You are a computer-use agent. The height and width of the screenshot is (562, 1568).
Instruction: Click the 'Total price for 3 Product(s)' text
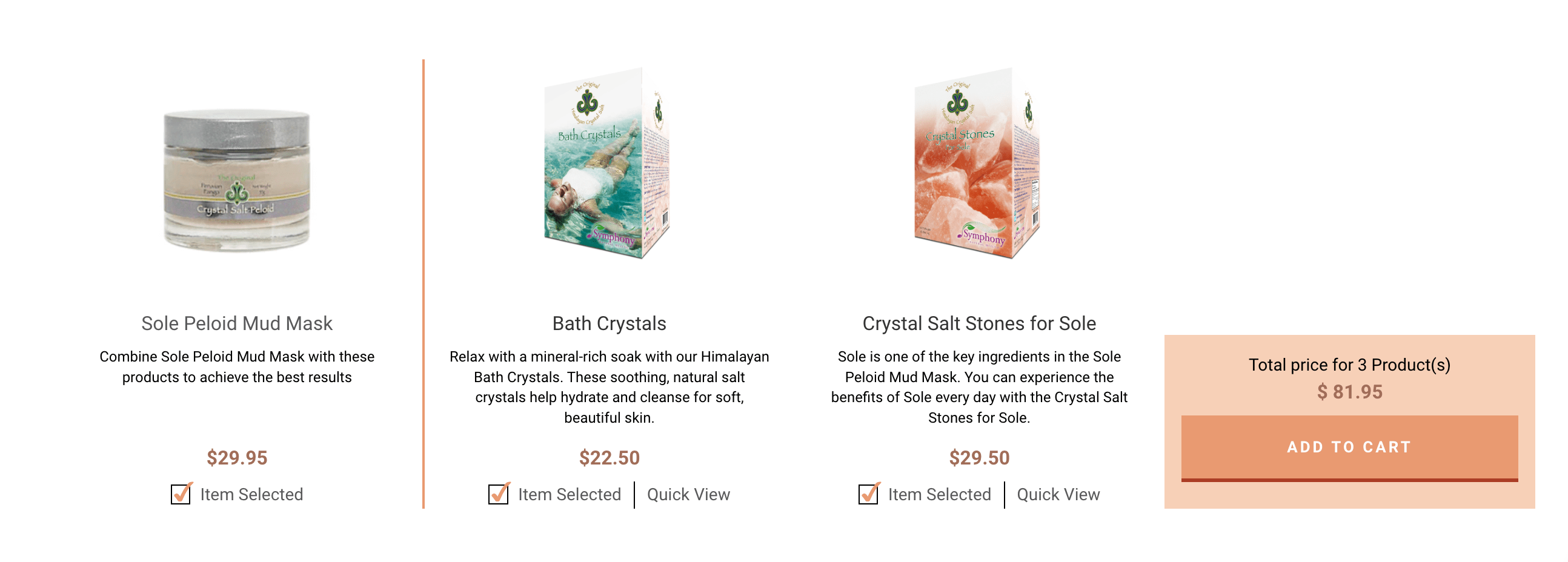click(1349, 365)
